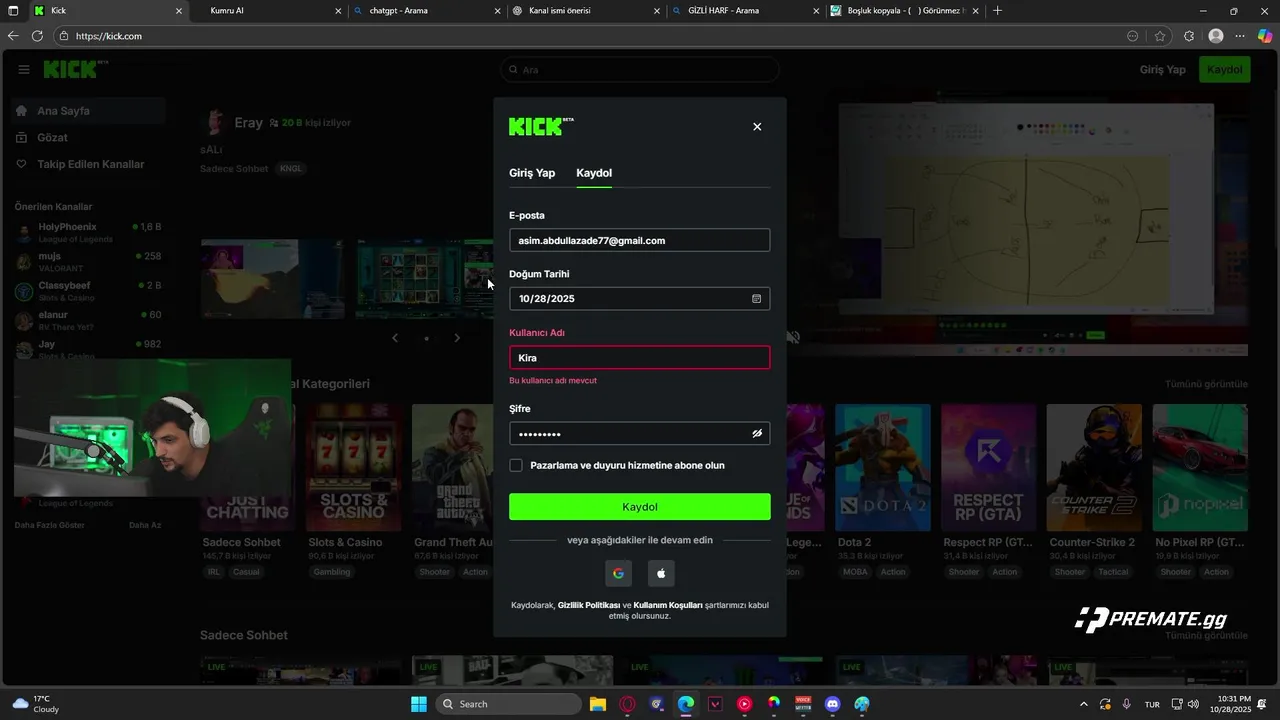This screenshot has height=720, width=1280.
Task: Click the Tactical tag under Counter-Strike 2
Action: (x=1112, y=572)
